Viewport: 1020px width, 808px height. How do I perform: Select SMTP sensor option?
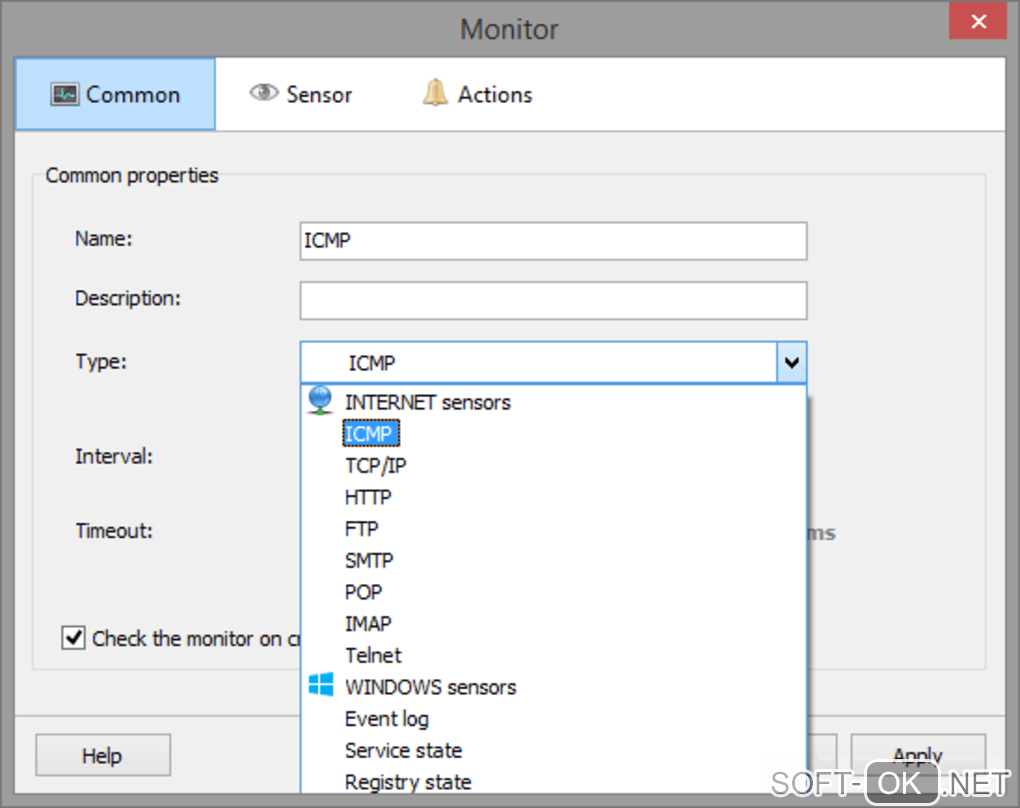[x=369, y=560]
